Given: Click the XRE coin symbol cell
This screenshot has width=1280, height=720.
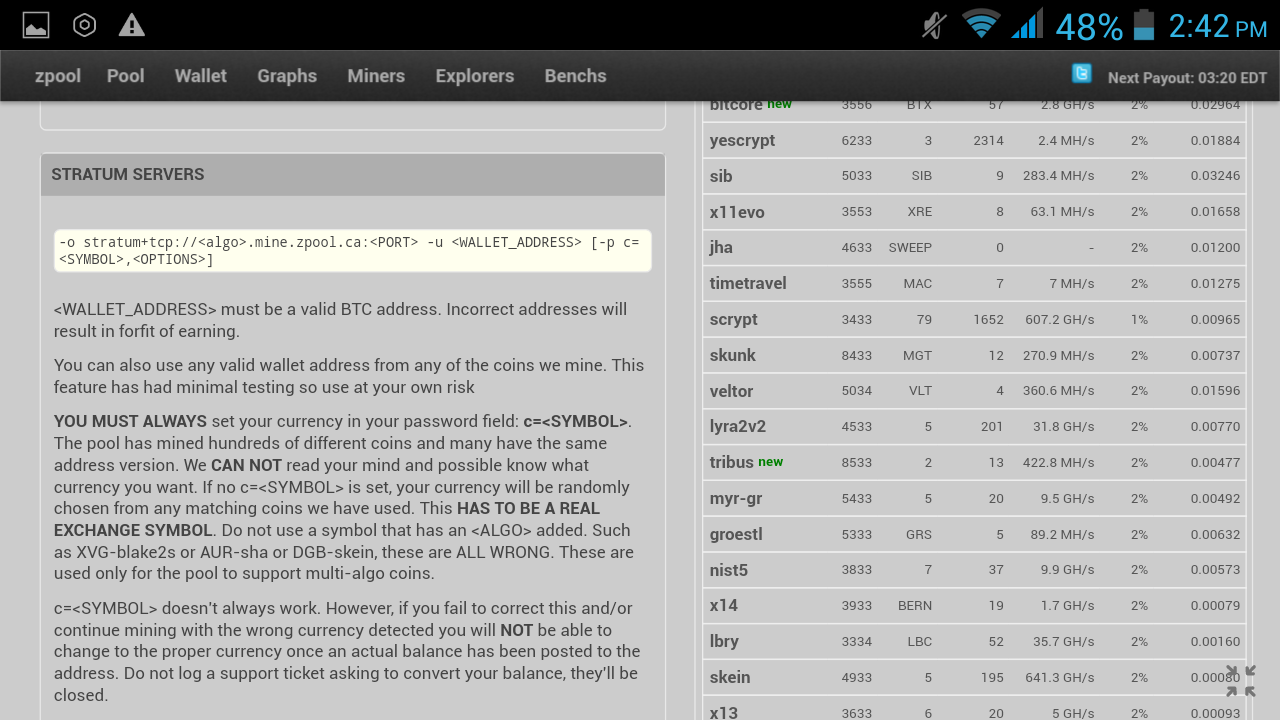Looking at the screenshot, I should click(x=919, y=212).
